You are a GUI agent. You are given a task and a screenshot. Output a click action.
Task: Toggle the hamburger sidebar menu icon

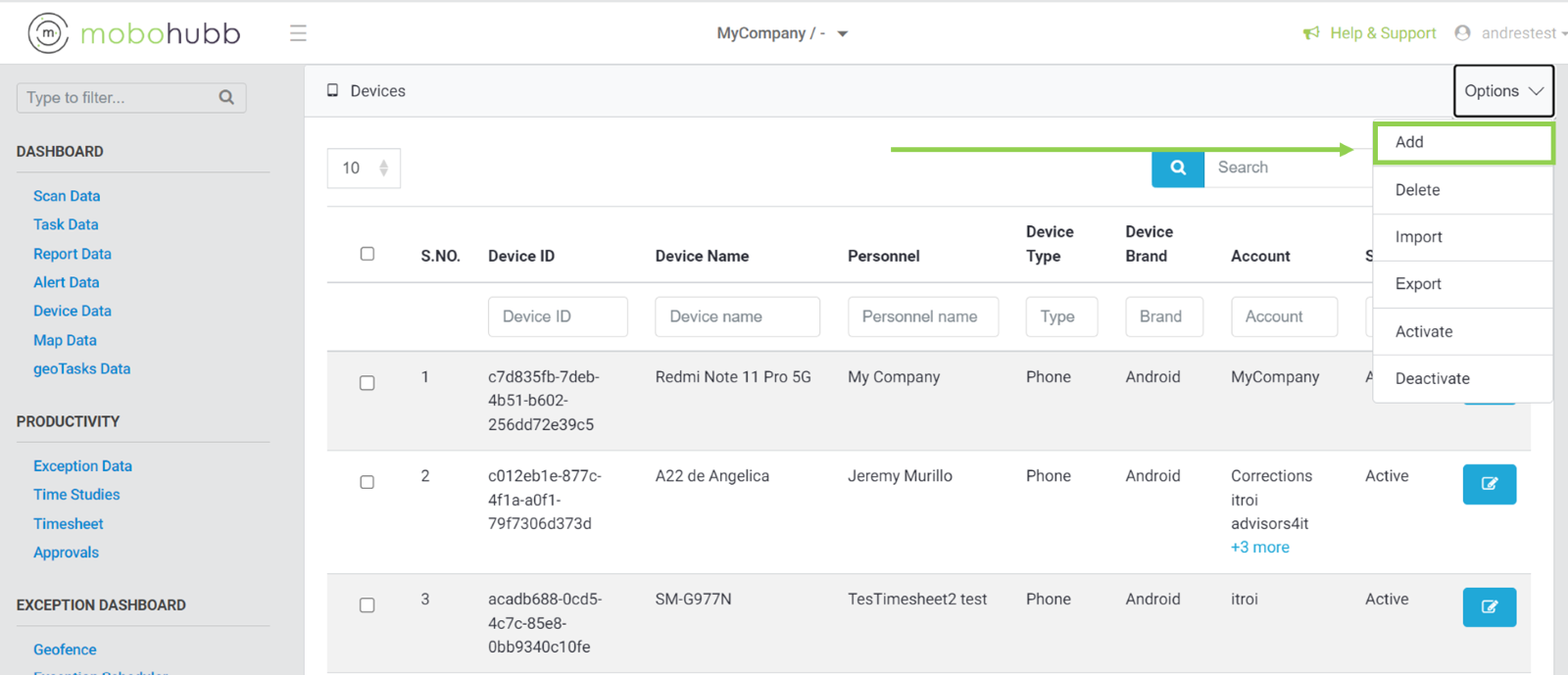(298, 33)
